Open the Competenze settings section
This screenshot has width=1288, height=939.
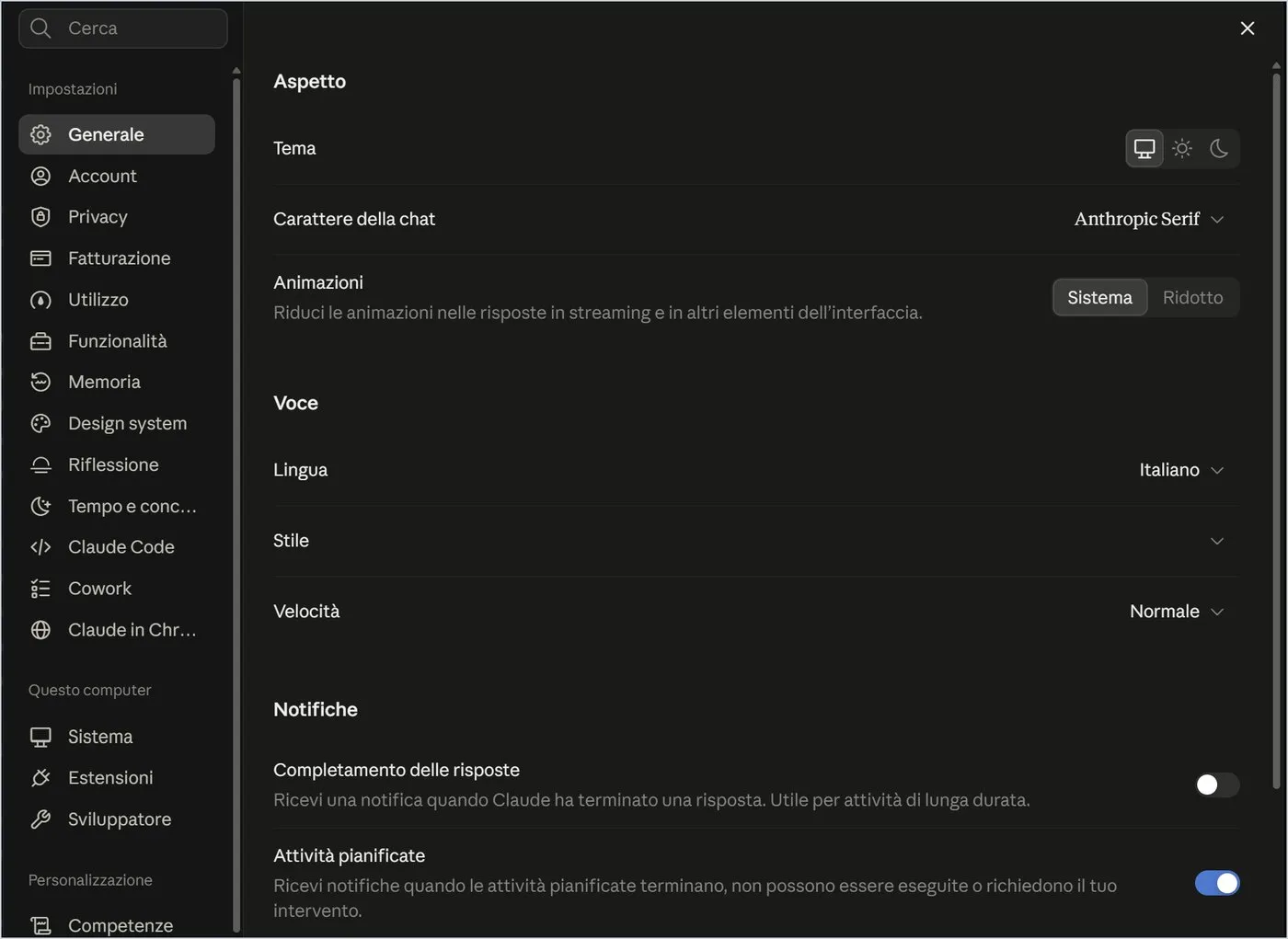coord(117,925)
